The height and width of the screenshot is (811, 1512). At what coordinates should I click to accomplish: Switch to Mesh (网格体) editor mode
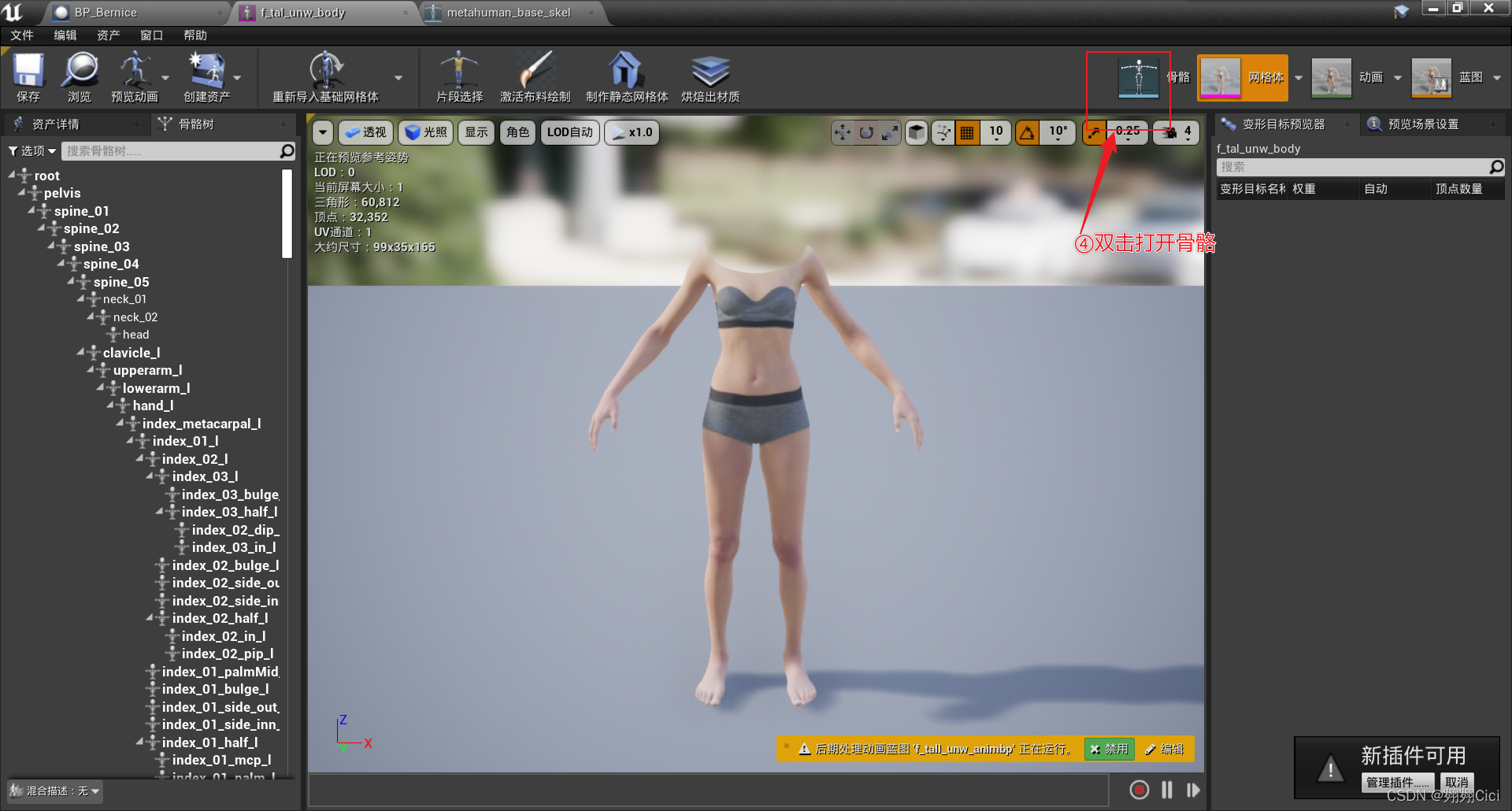pos(1243,77)
